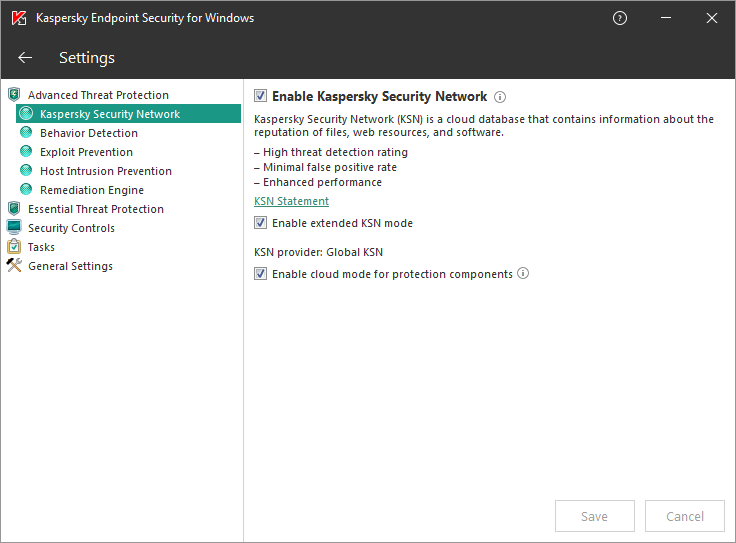The image size is (736, 543).
Task: Click the 'Settings' heading text
Action: [x=86, y=58]
